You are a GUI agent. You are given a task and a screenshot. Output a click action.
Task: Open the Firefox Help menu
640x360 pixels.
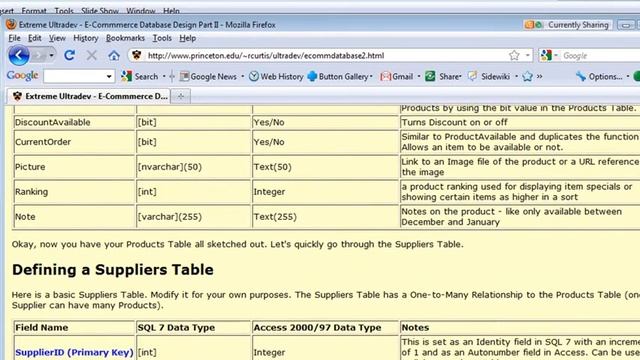[188, 38]
